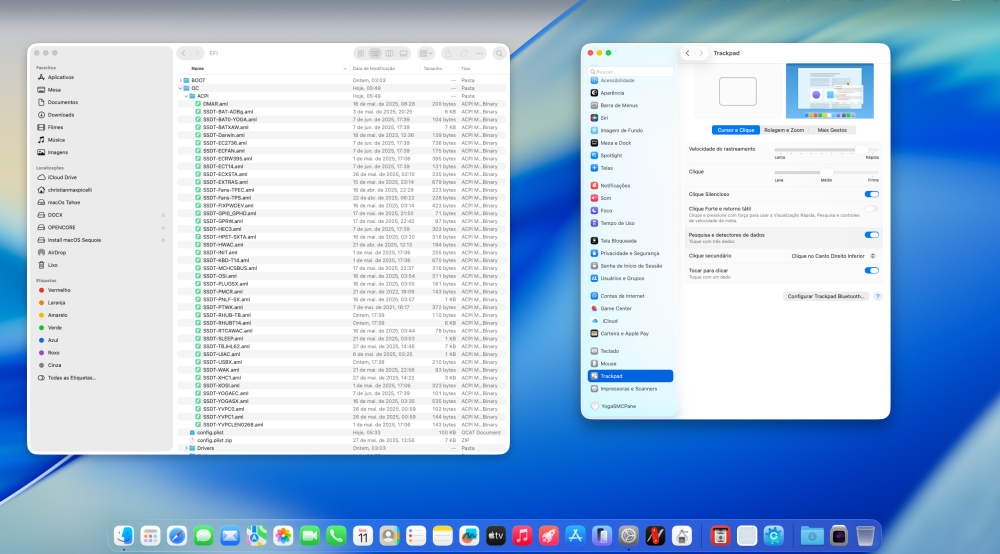
Task: Open the help question mark button
Action: [878, 296]
